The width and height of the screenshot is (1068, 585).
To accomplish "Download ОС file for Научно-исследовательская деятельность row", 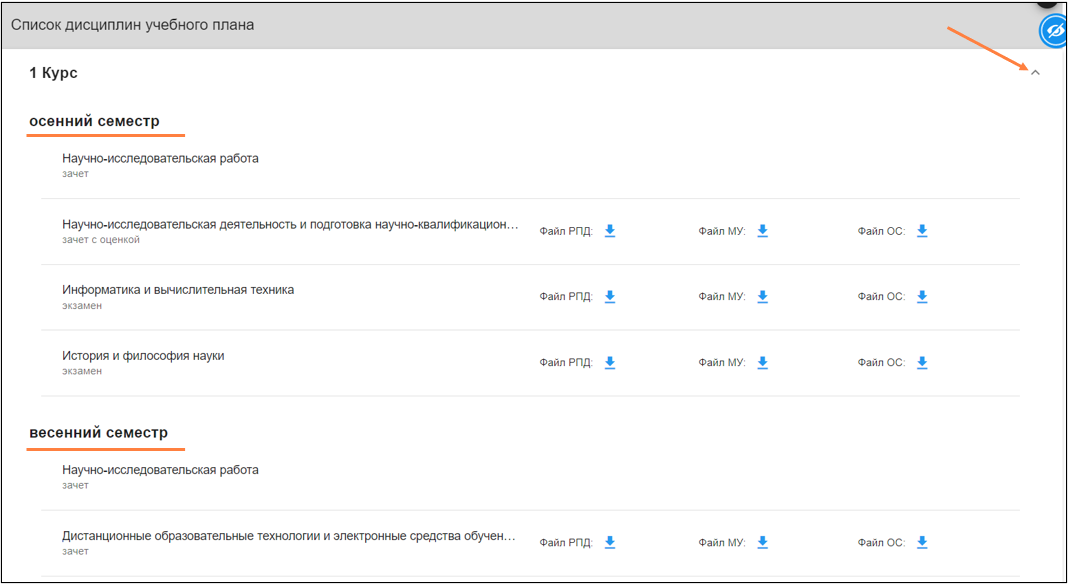I will point(922,231).
